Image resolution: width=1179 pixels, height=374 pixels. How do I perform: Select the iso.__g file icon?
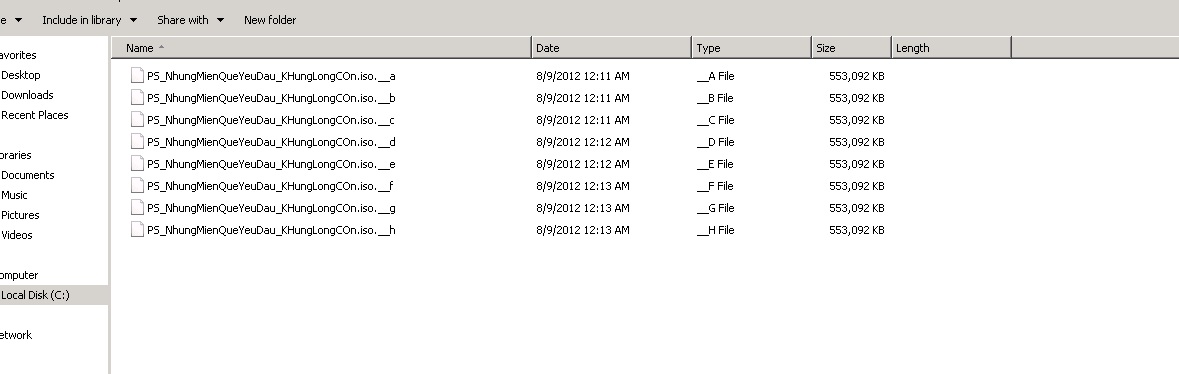[x=137, y=207]
